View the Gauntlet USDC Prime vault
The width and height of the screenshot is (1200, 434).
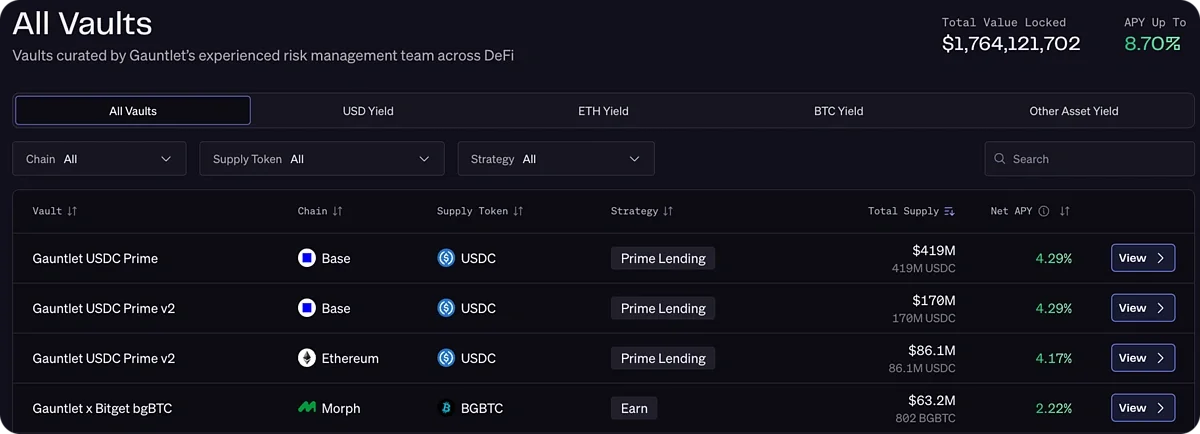pyautogui.click(x=1143, y=258)
